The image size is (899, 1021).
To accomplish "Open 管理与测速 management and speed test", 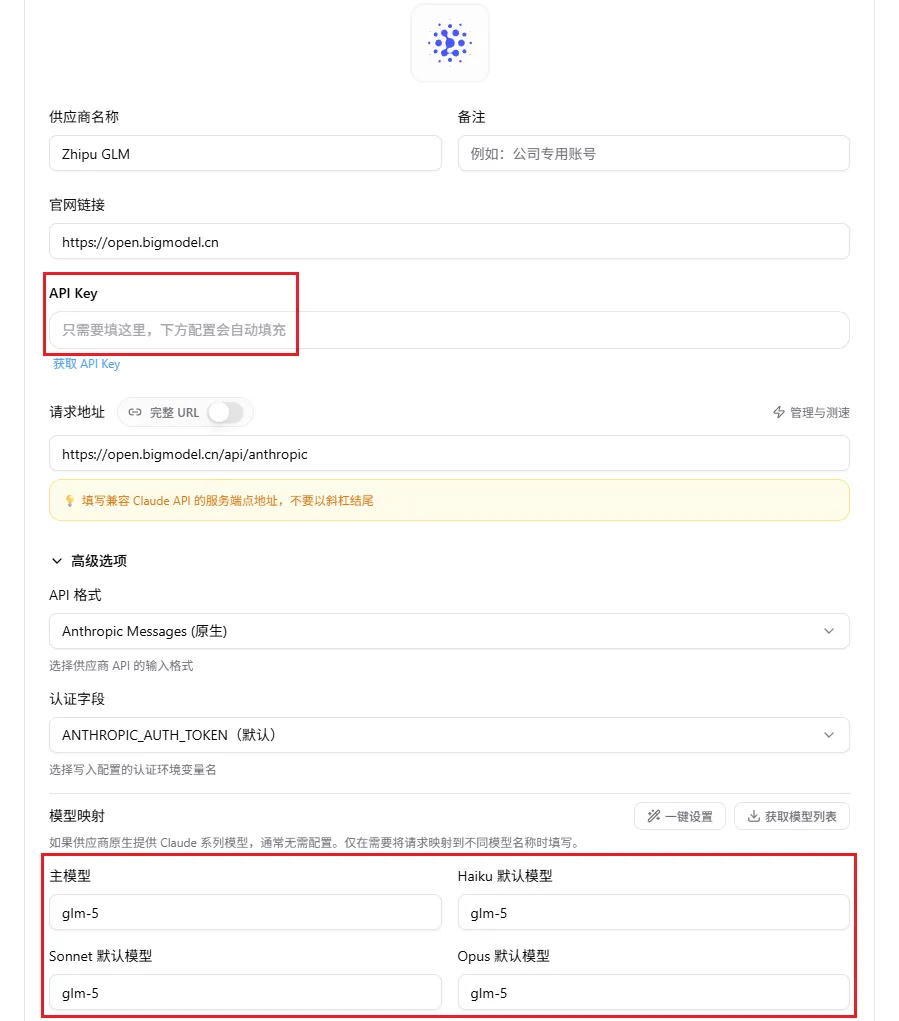I will pyautogui.click(x=811, y=412).
